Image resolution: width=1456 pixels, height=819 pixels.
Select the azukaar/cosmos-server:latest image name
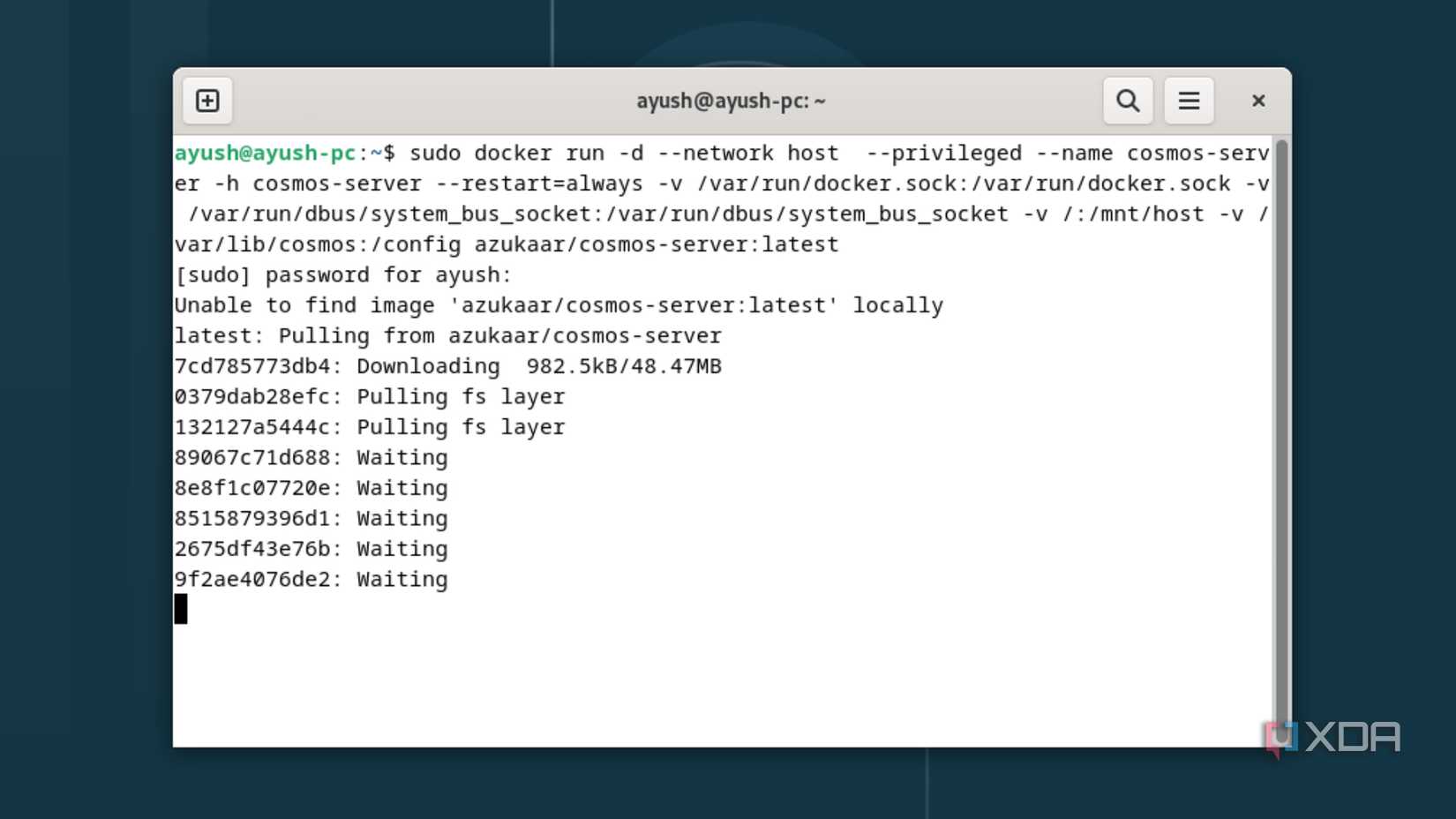[657, 244]
